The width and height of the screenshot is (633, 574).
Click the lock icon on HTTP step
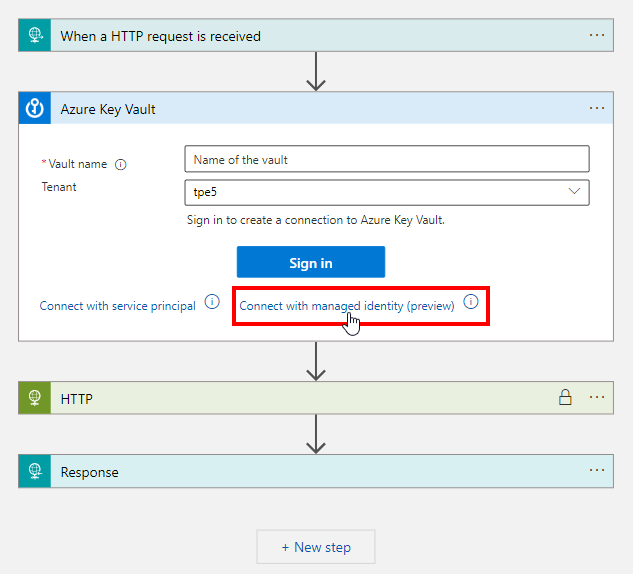pos(565,398)
